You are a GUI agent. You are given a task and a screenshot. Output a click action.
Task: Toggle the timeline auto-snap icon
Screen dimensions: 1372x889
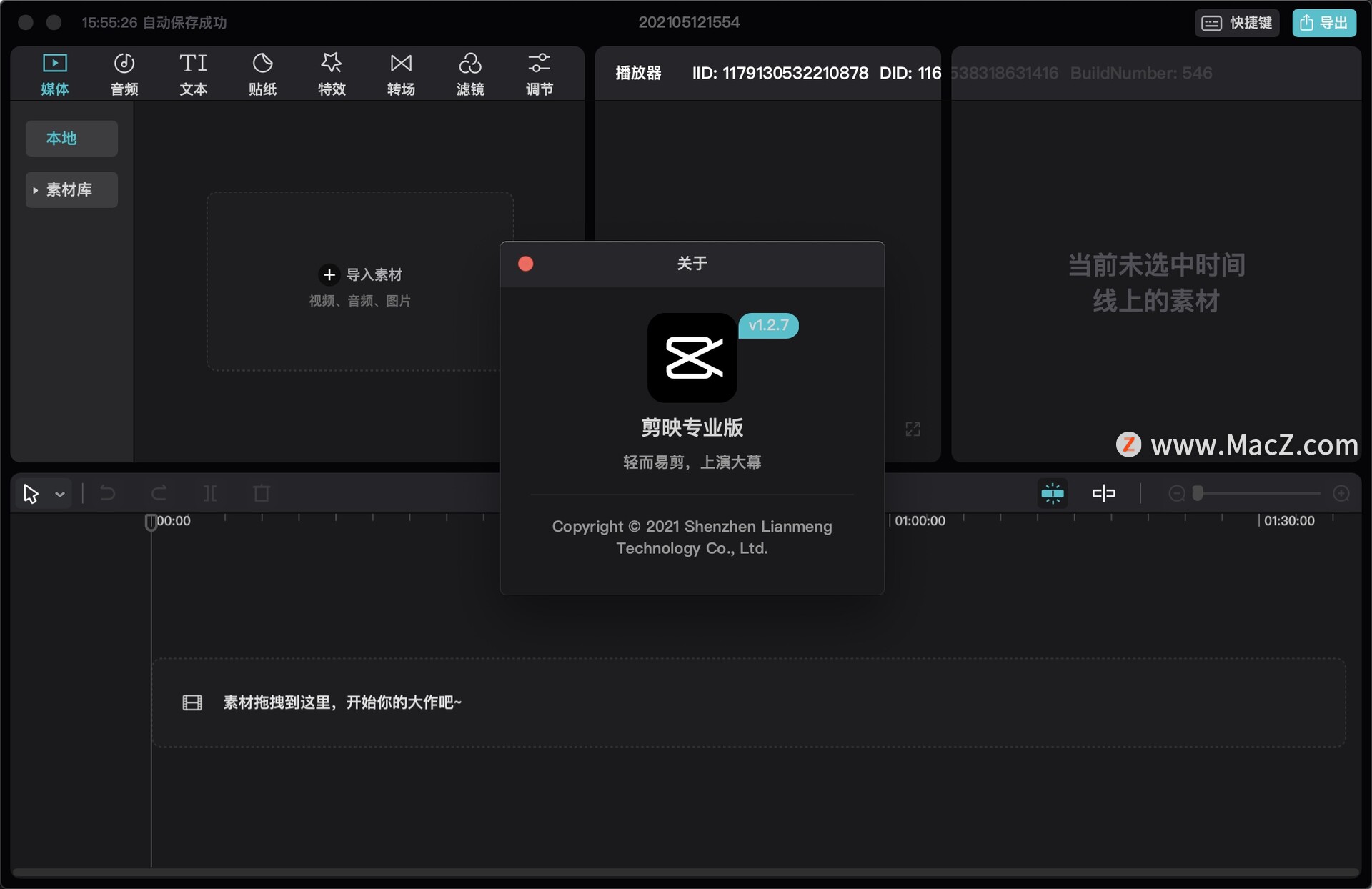pyautogui.click(x=1053, y=493)
